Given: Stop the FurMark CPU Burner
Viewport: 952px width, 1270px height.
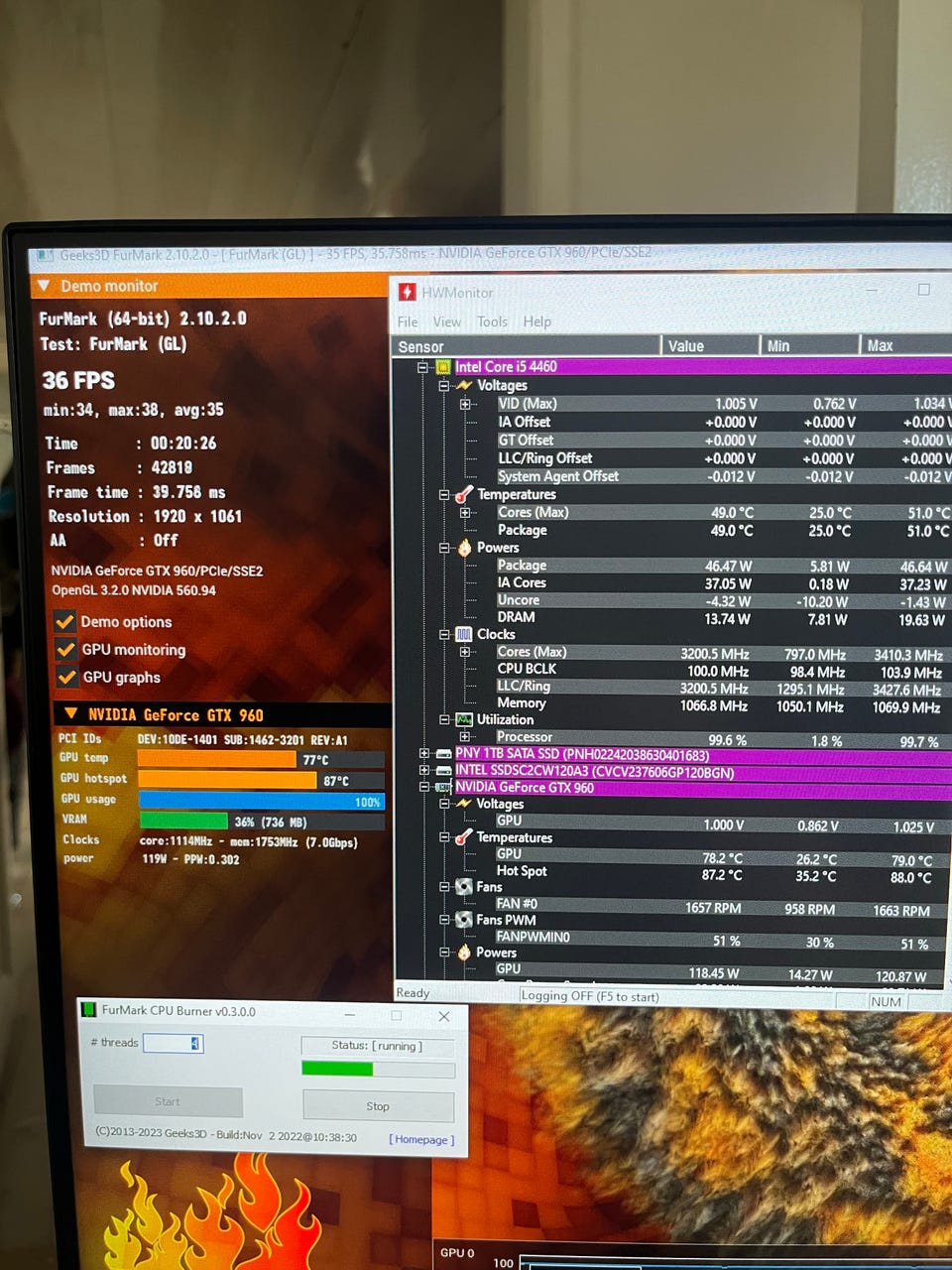Looking at the screenshot, I should [x=378, y=1106].
